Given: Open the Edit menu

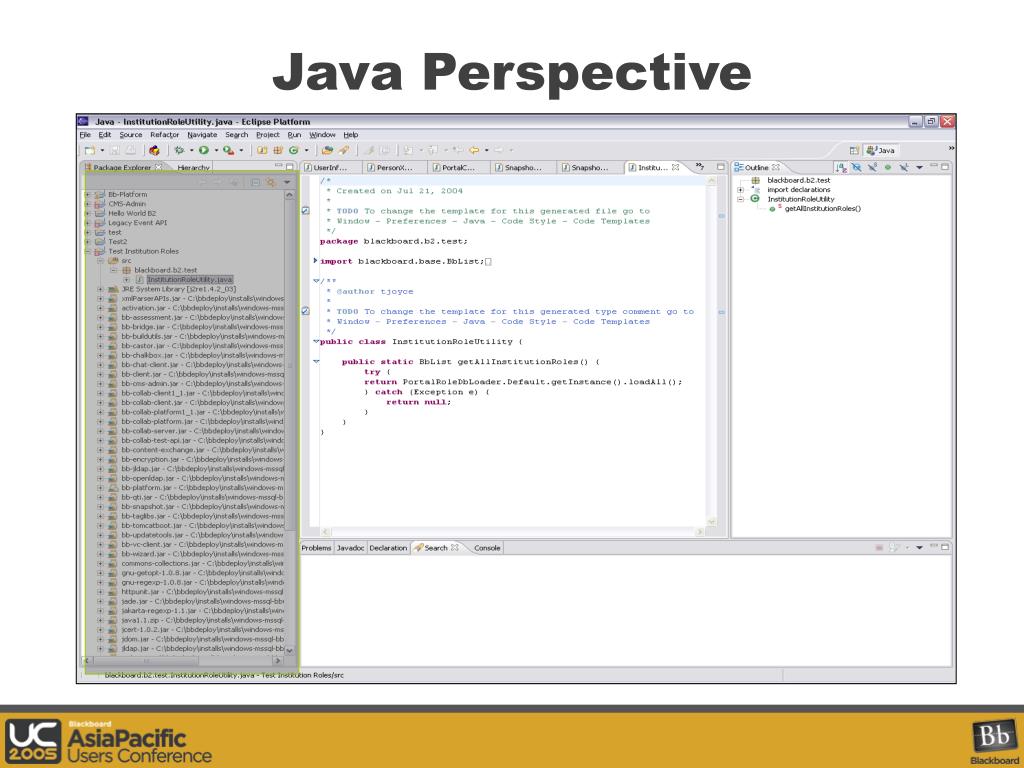Looking at the screenshot, I should pyautogui.click(x=105, y=135).
